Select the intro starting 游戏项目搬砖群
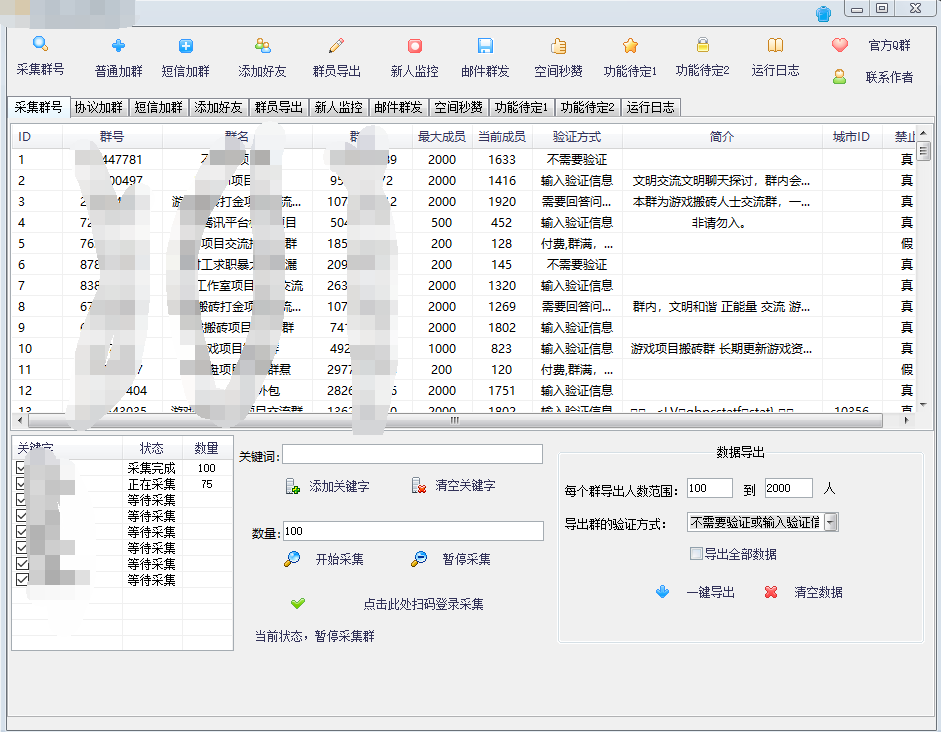The image size is (941, 732). point(722,349)
